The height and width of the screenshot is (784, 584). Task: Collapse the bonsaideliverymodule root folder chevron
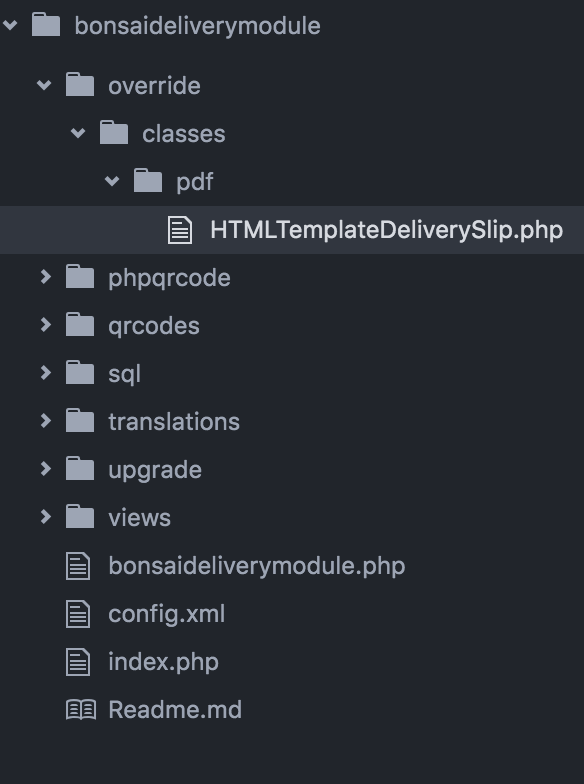coord(10,25)
